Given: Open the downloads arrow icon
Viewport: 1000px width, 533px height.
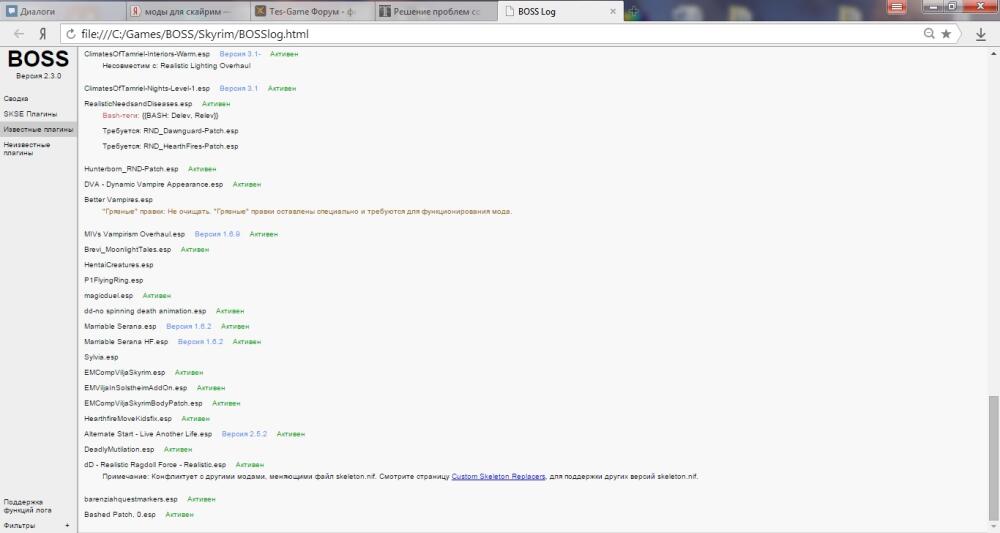Looking at the screenshot, I should tap(981, 34).
